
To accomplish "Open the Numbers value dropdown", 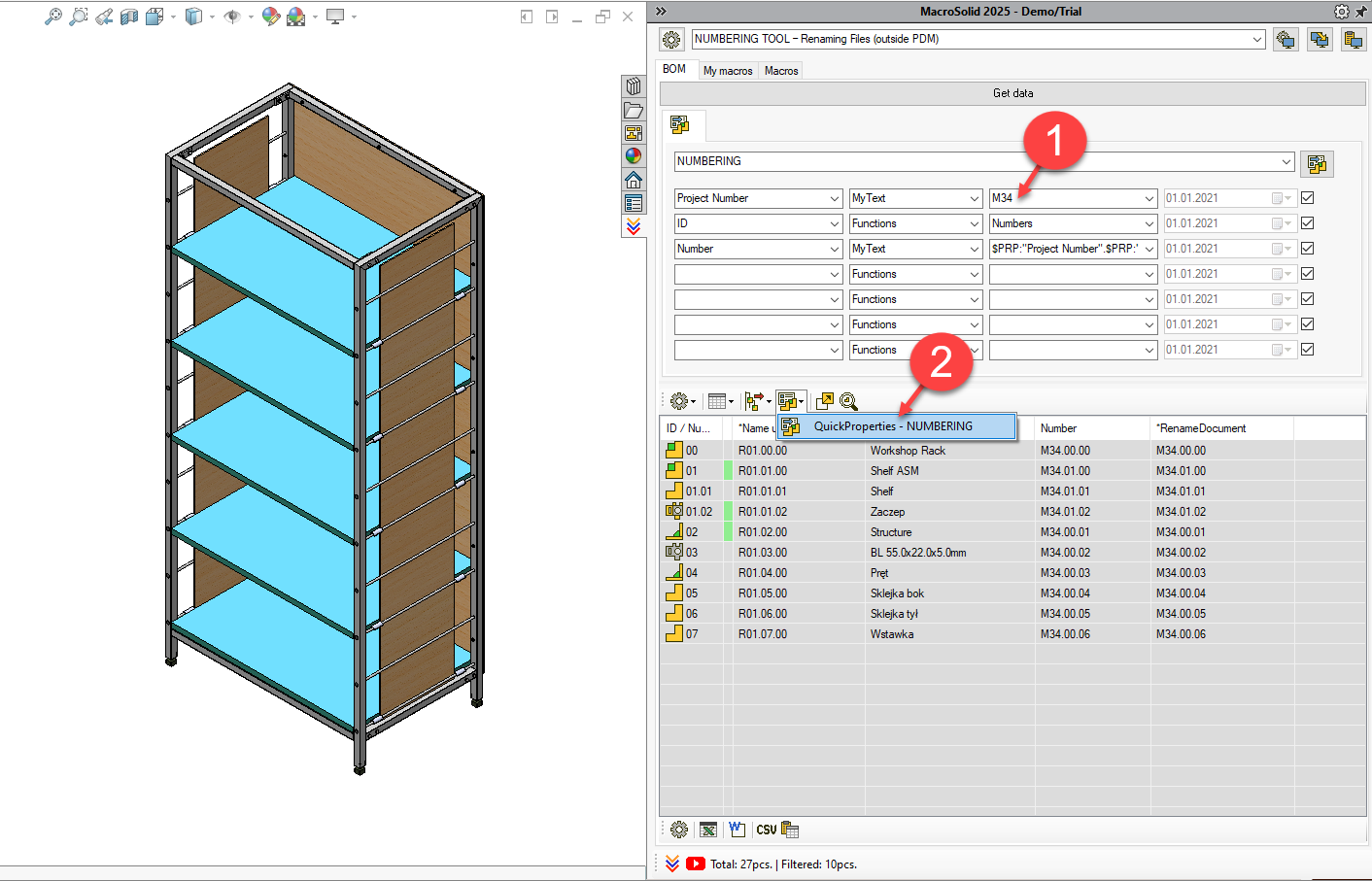I will point(1073,223).
